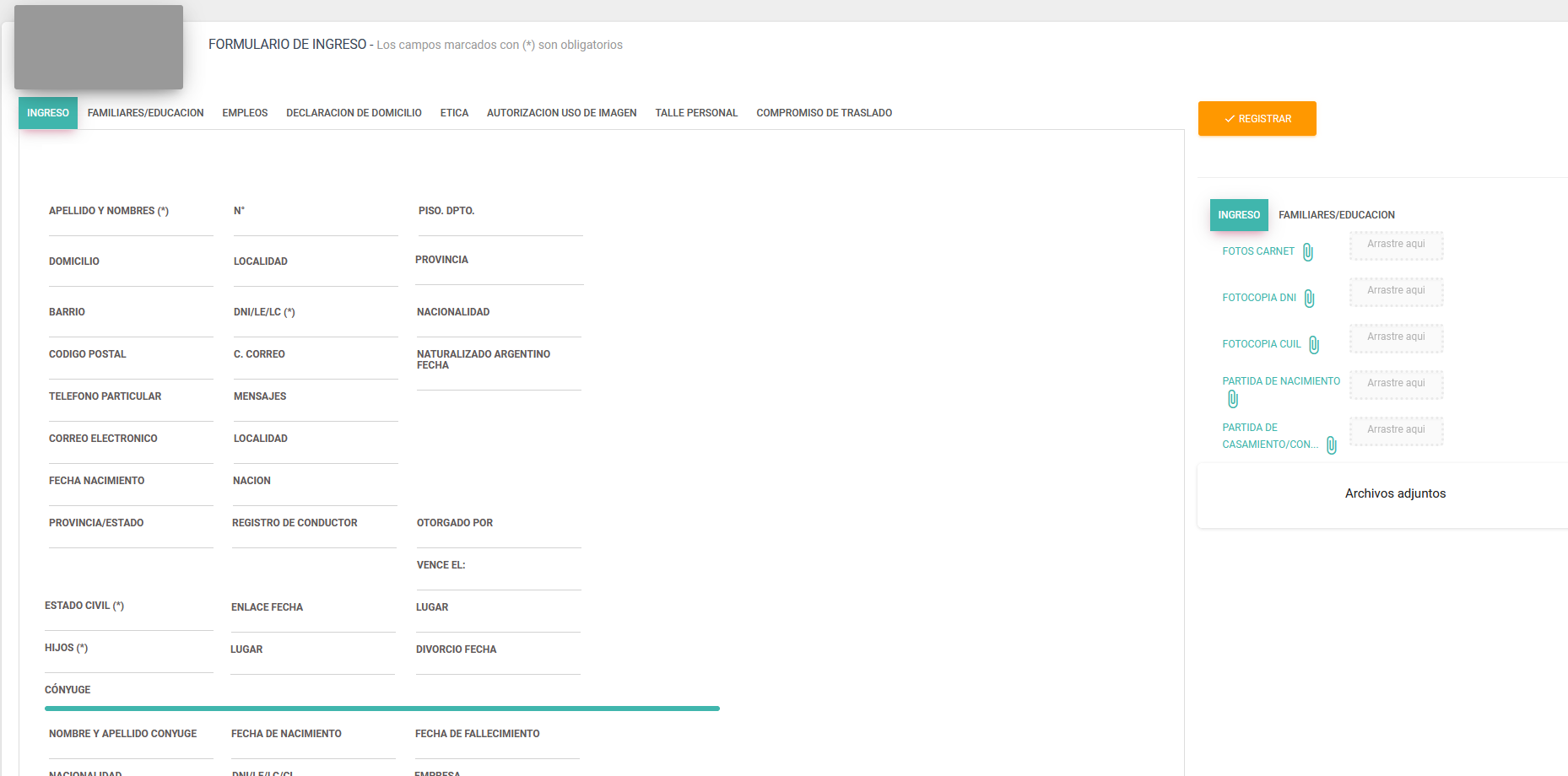Open the FAMILIARES/EDUCACION tab in main form
1568x776 pixels.
click(146, 113)
